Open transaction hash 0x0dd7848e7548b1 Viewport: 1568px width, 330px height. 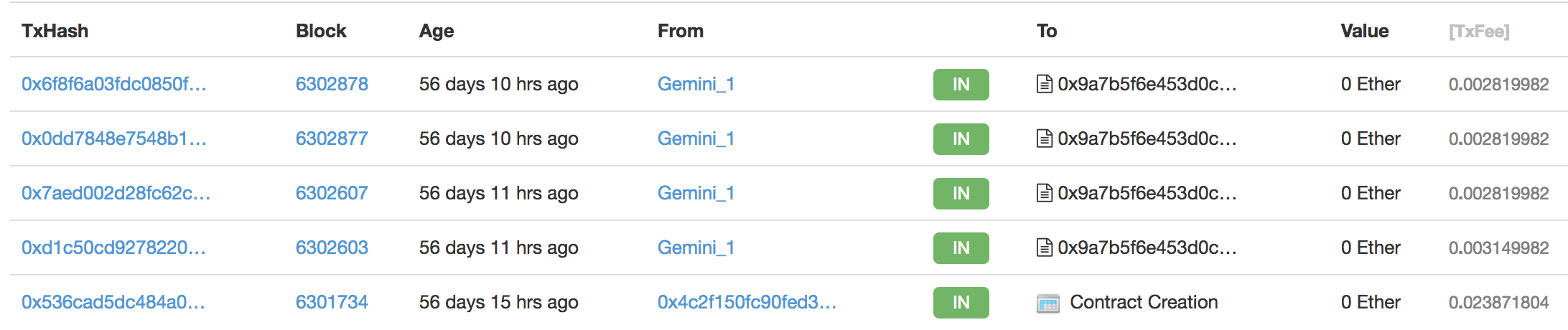point(113,139)
